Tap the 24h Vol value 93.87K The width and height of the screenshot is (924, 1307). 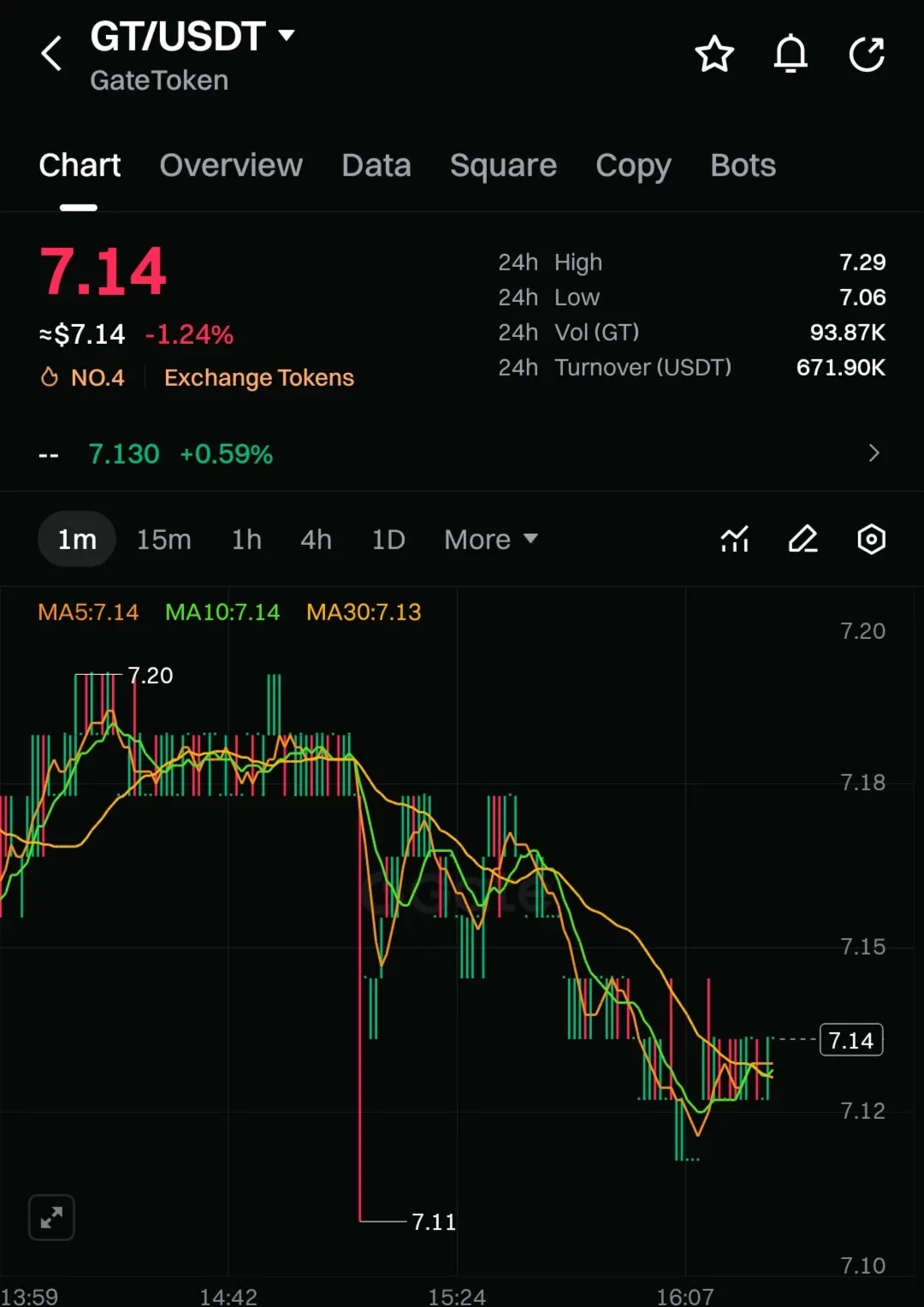(848, 332)
